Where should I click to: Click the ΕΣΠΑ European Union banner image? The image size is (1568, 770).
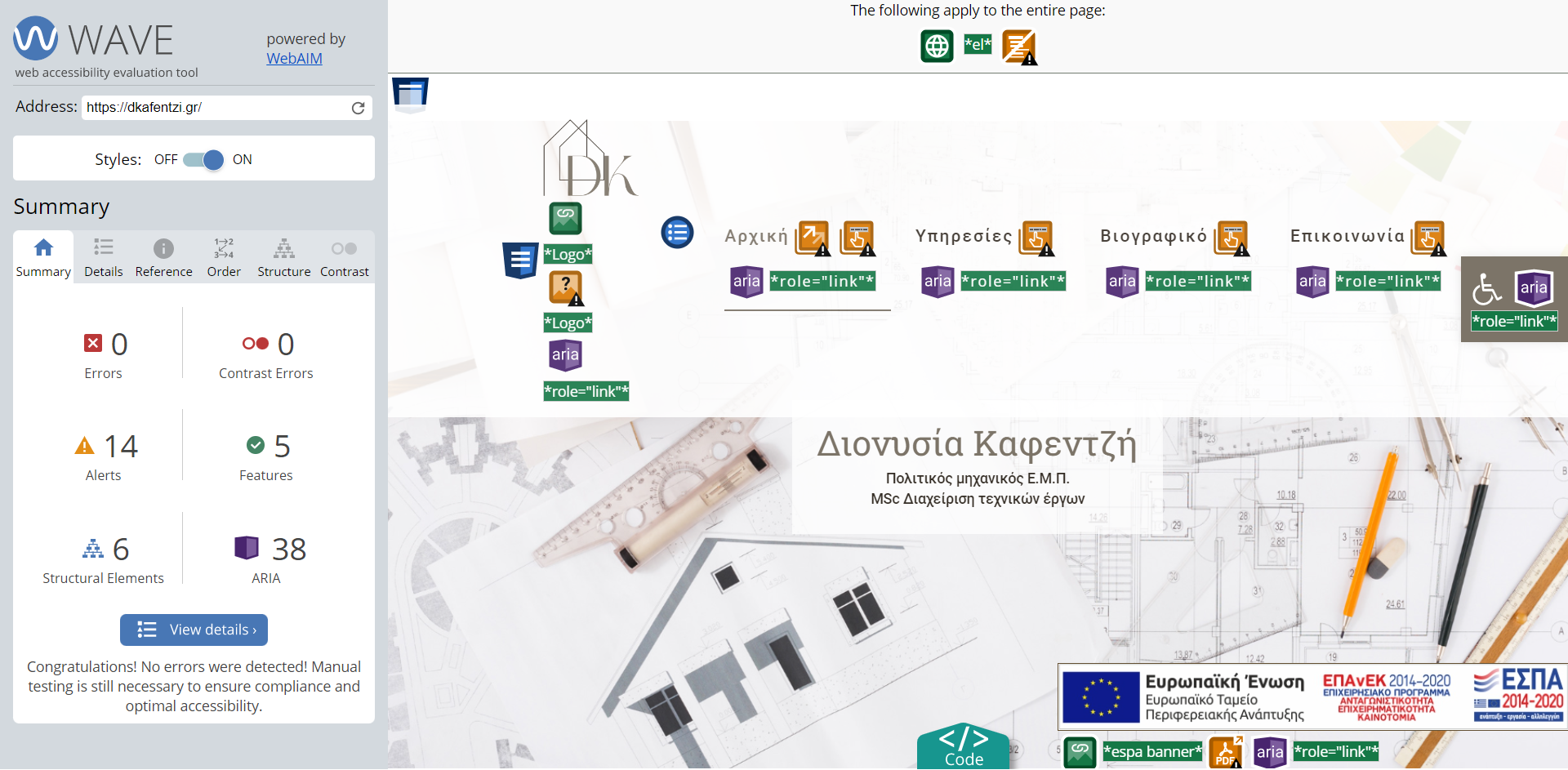click(x=1312, y=697)
